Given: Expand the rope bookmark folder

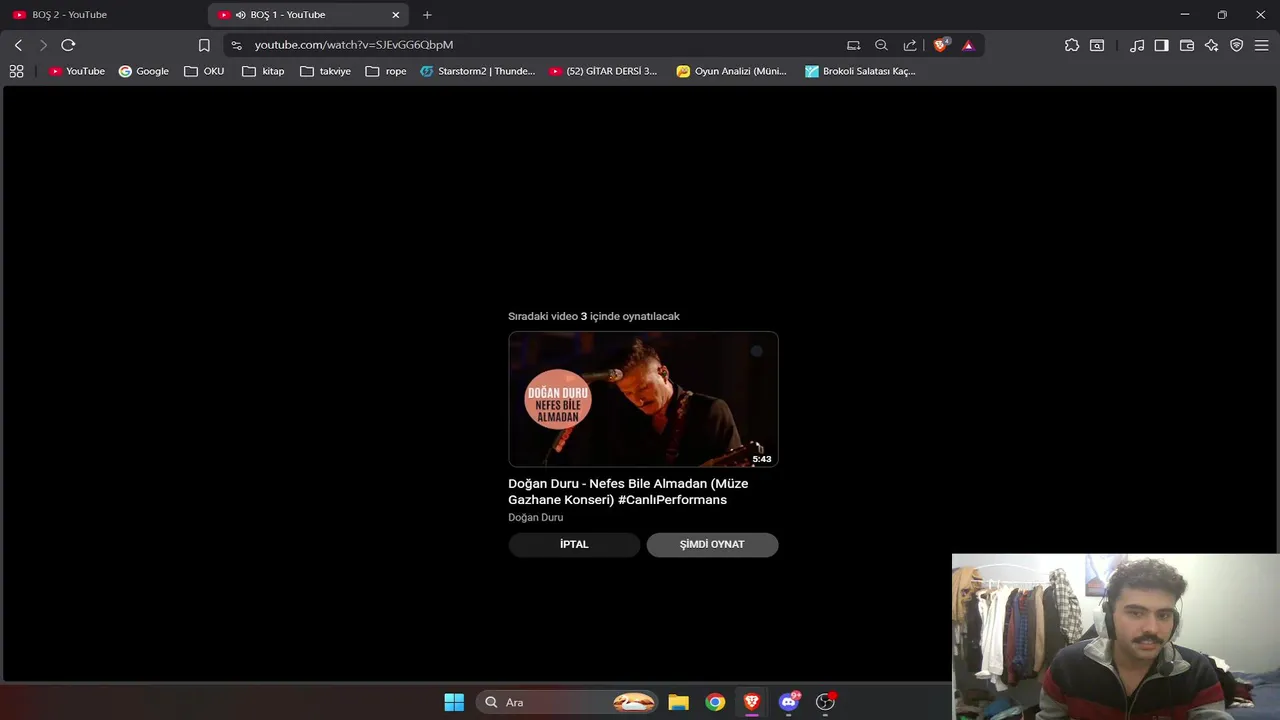Looking at the screenshot, I should [x=386, y=71].
